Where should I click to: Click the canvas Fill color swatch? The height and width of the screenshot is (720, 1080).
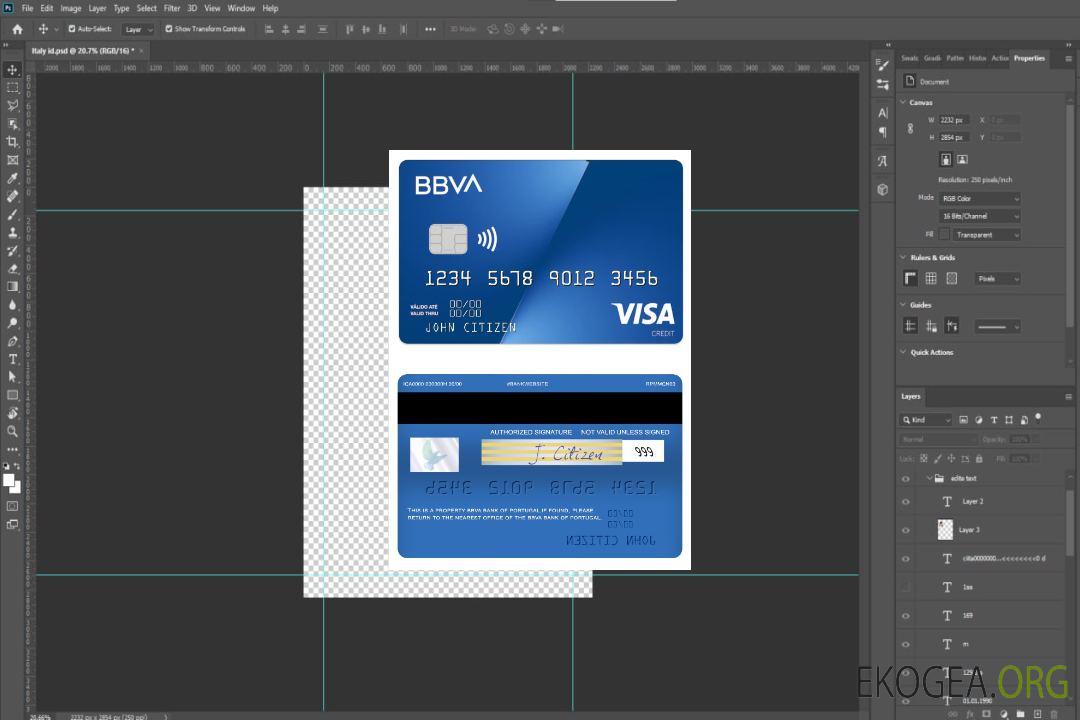[x=944, y=234]
